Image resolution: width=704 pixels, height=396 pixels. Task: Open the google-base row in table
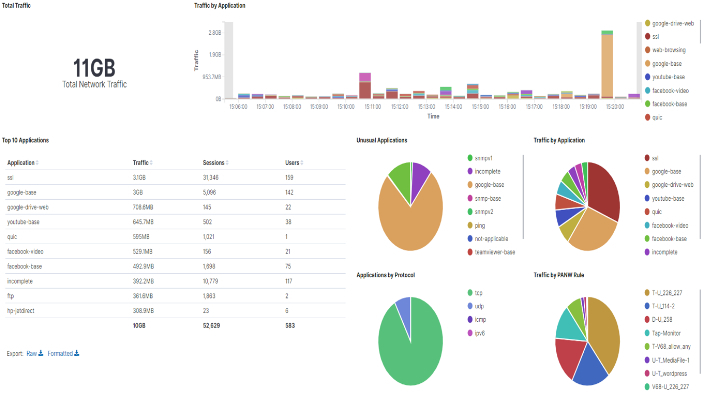tap(176, 192)
